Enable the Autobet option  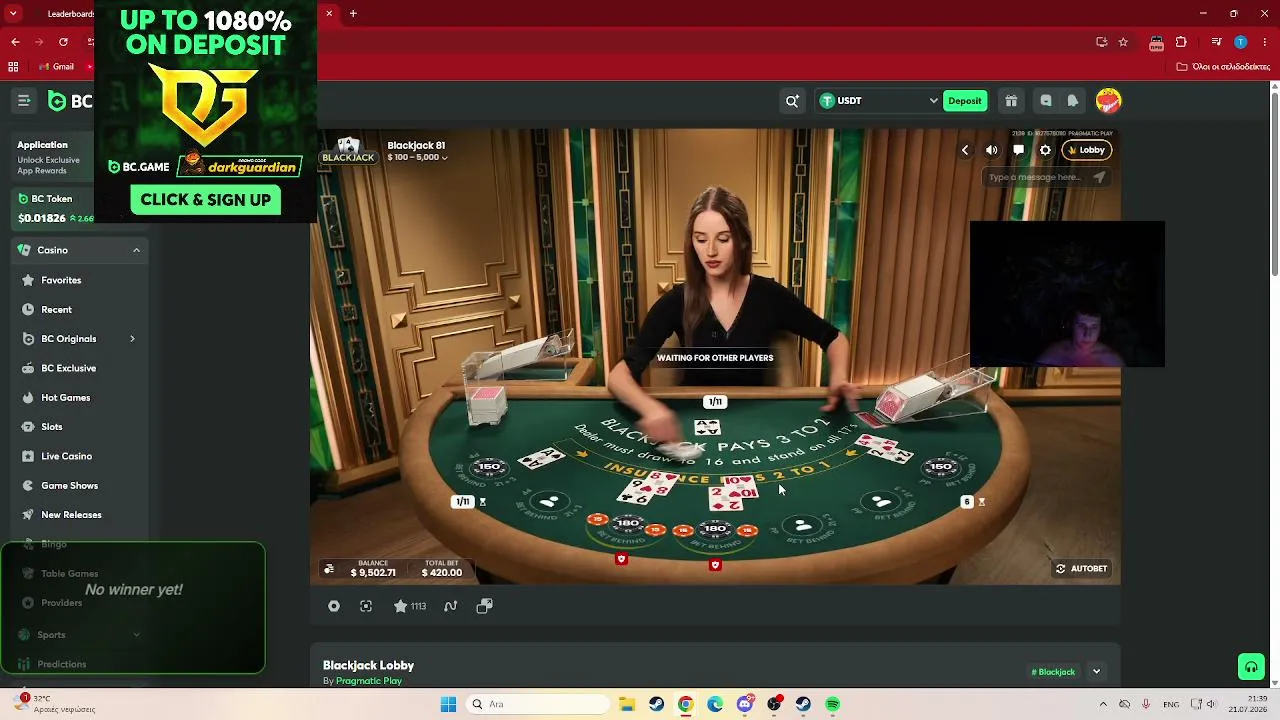click(x=1081, y=569)
